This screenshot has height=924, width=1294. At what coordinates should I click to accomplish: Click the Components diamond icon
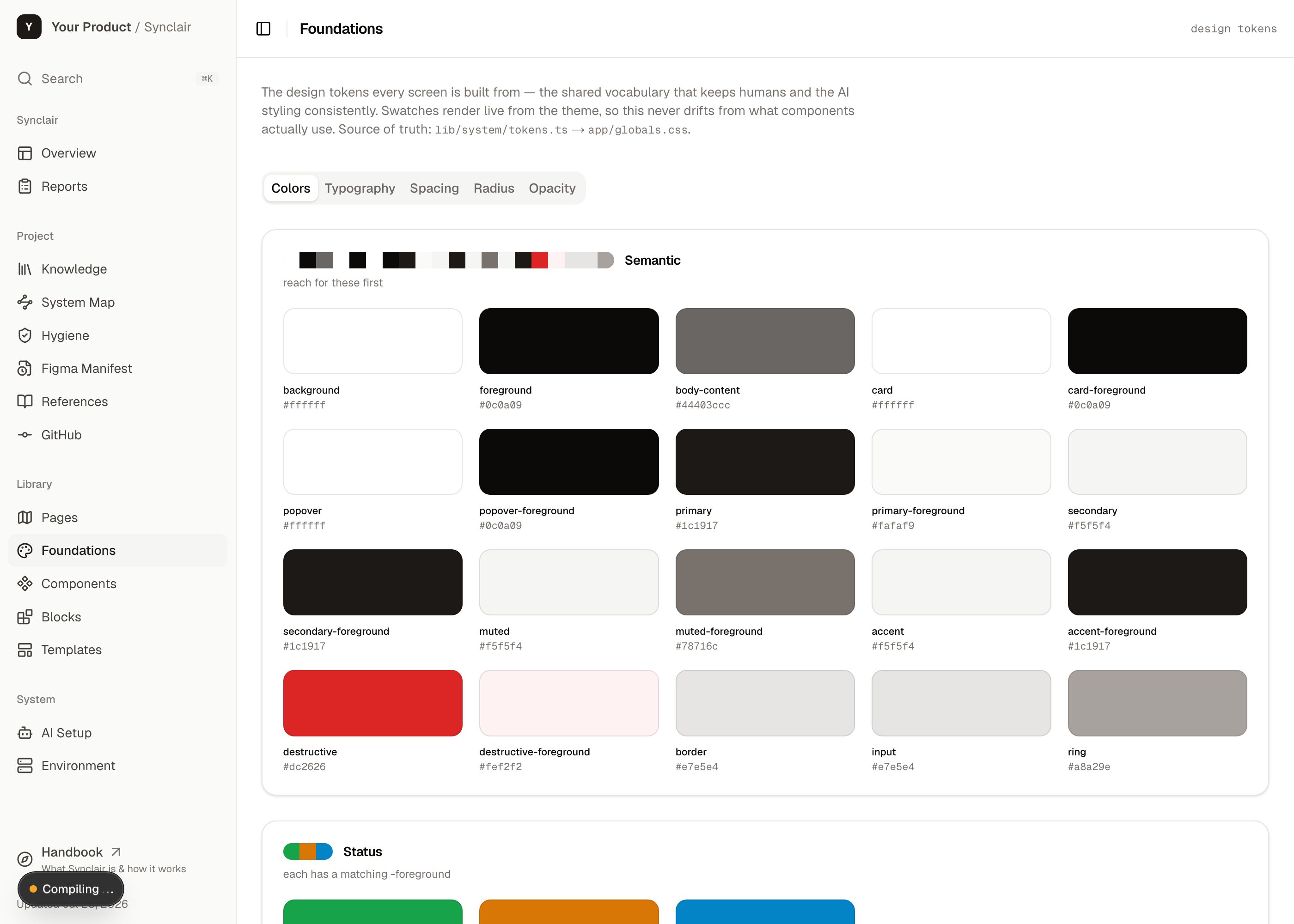pos(25,583)
